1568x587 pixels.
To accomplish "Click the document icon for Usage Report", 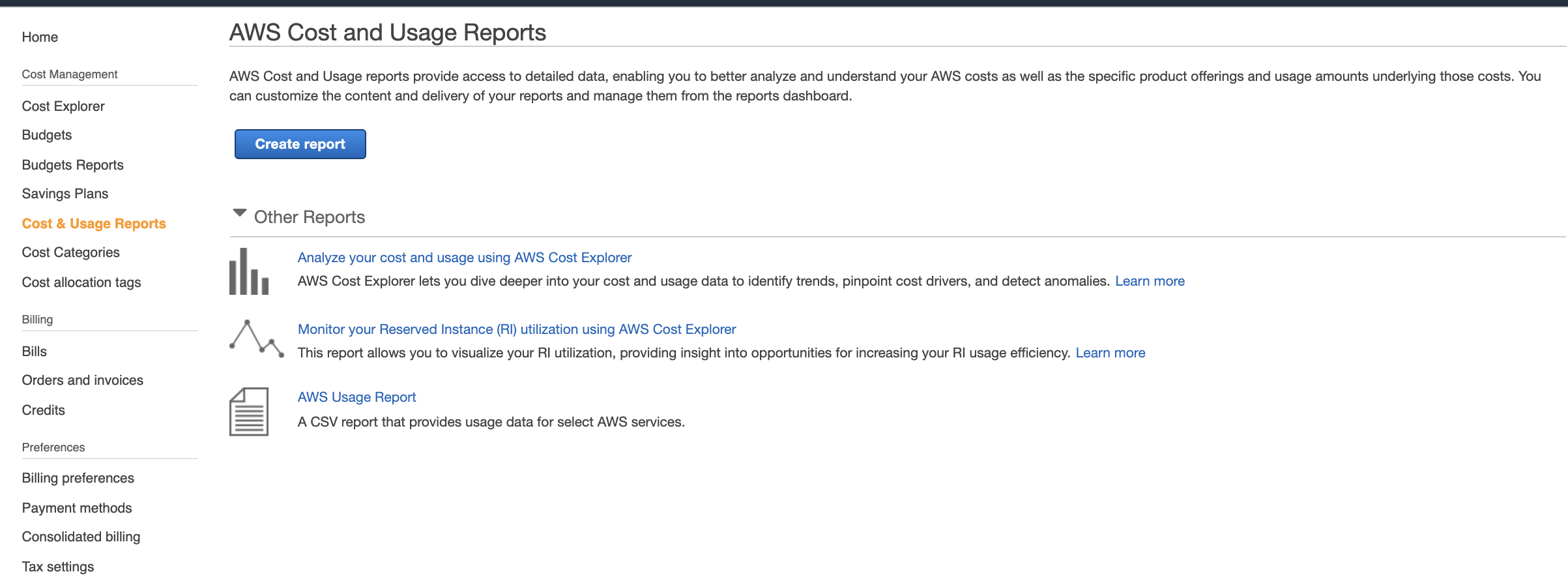I will pos(249,412).
